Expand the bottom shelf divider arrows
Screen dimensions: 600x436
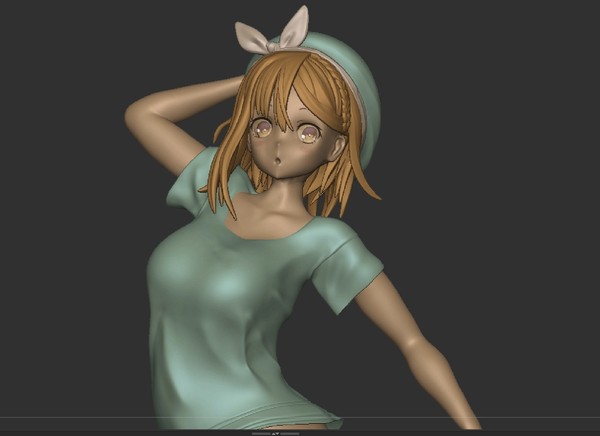275,434
